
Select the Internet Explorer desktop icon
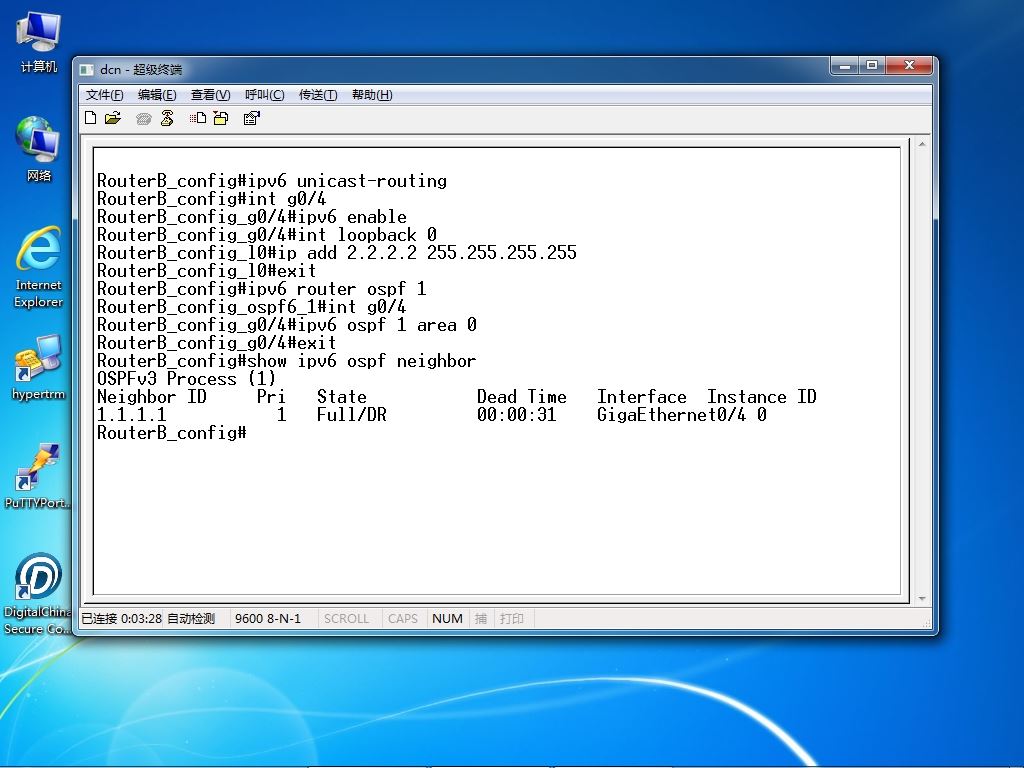point(39,268)
